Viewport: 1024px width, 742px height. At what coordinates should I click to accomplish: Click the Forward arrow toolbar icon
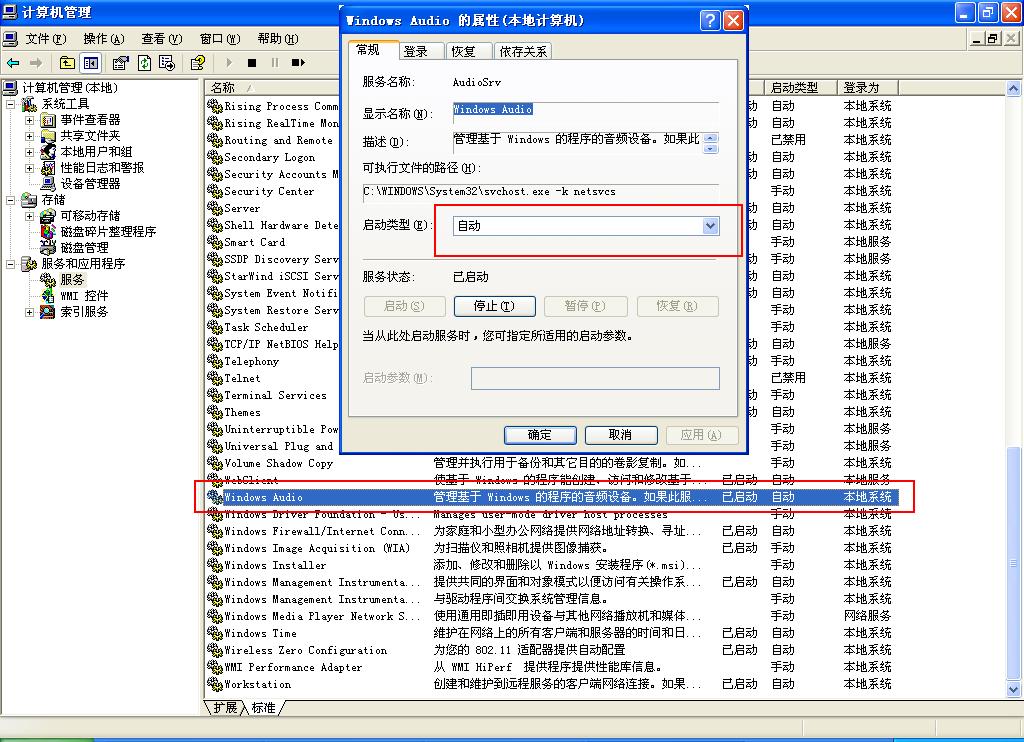click(x=36, y=63)
